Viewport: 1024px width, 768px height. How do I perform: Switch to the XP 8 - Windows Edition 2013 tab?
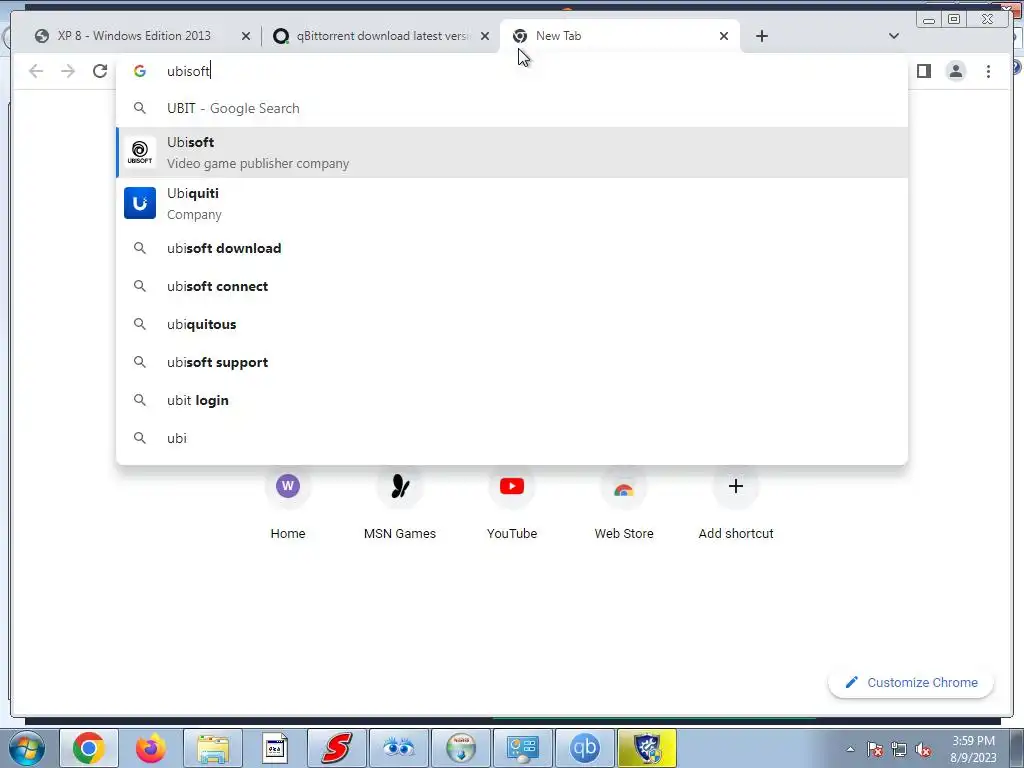click(x=134, y=36)
